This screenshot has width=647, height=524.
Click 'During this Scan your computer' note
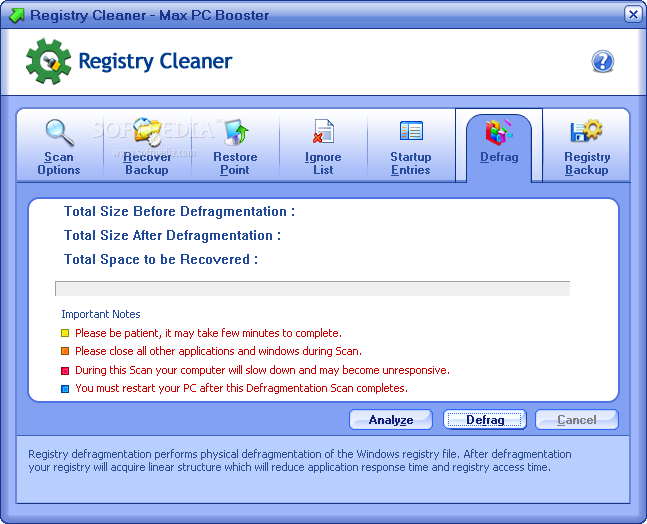[x=262, y=370]
